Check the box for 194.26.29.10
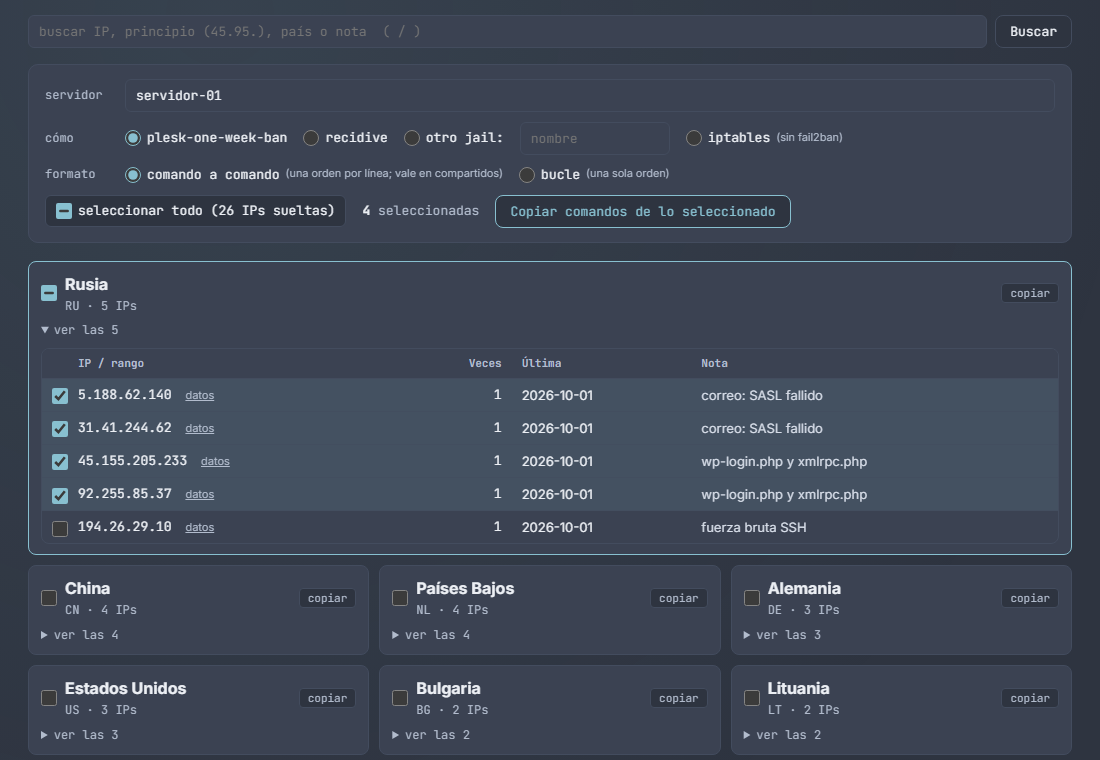1100x760 pixels. [60, 528]
